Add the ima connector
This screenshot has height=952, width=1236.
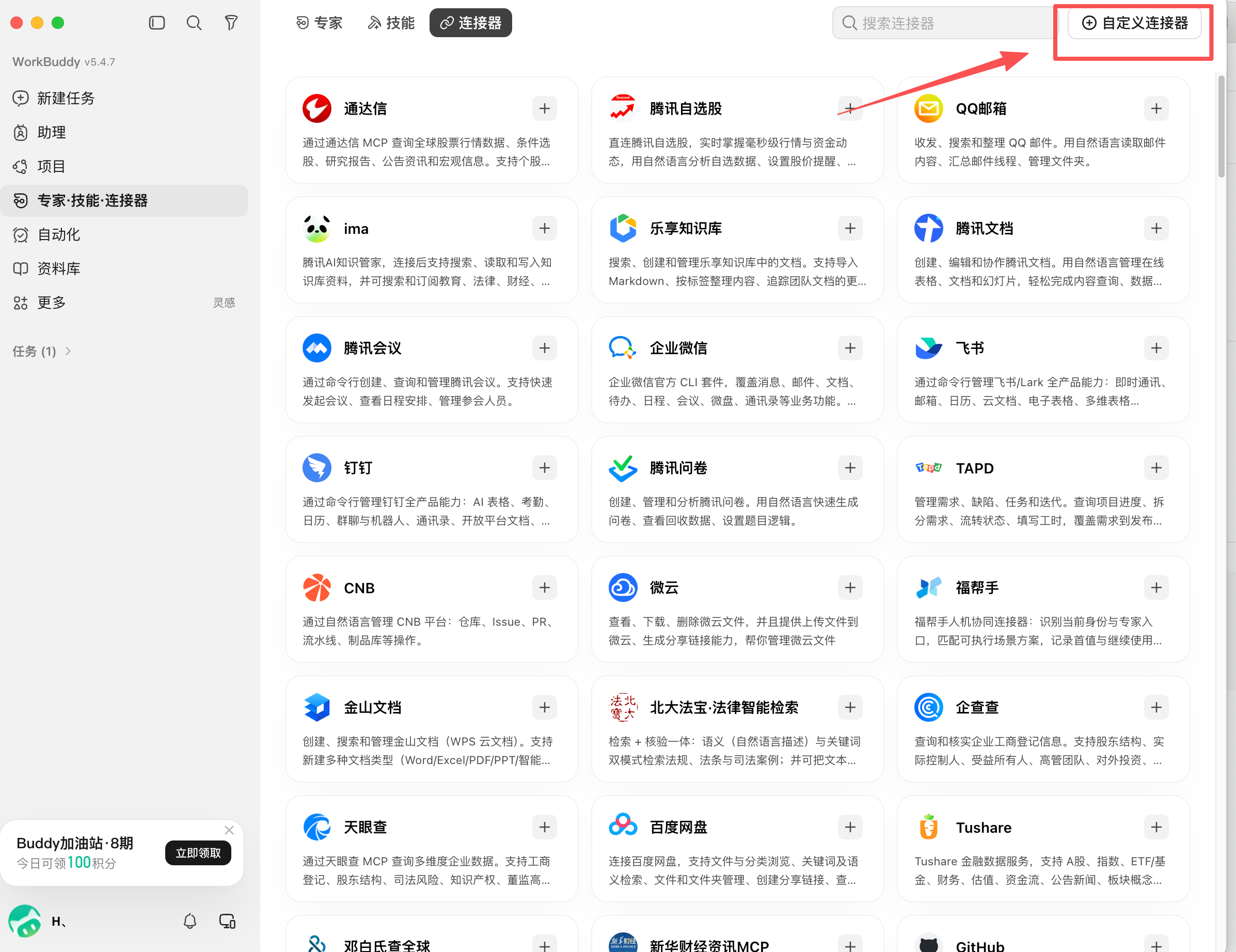pos(544,228)
